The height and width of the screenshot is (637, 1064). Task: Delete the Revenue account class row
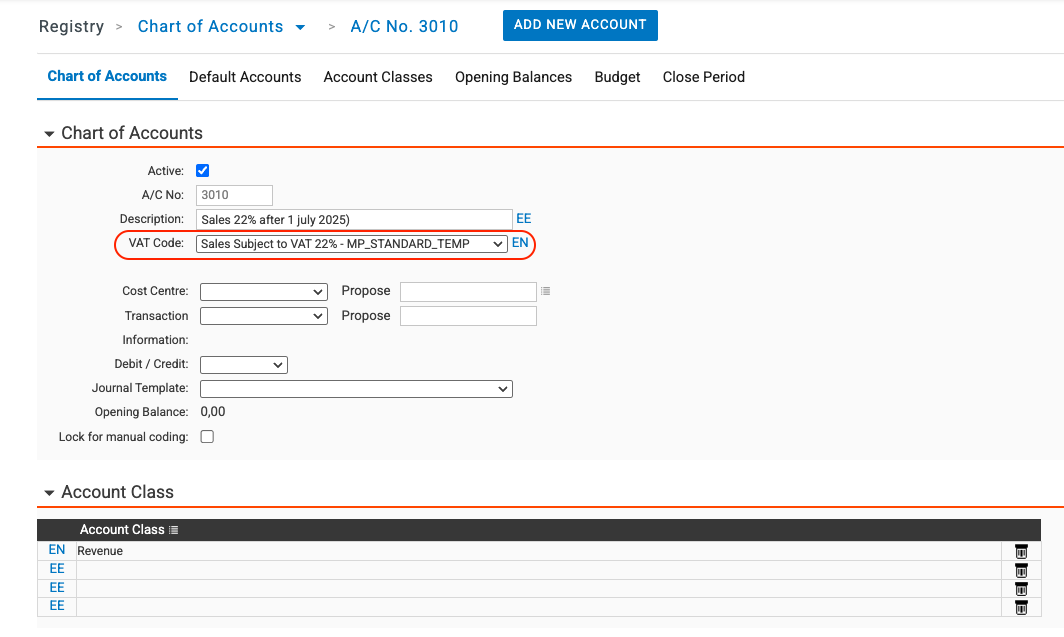(x=1021, y=551)
